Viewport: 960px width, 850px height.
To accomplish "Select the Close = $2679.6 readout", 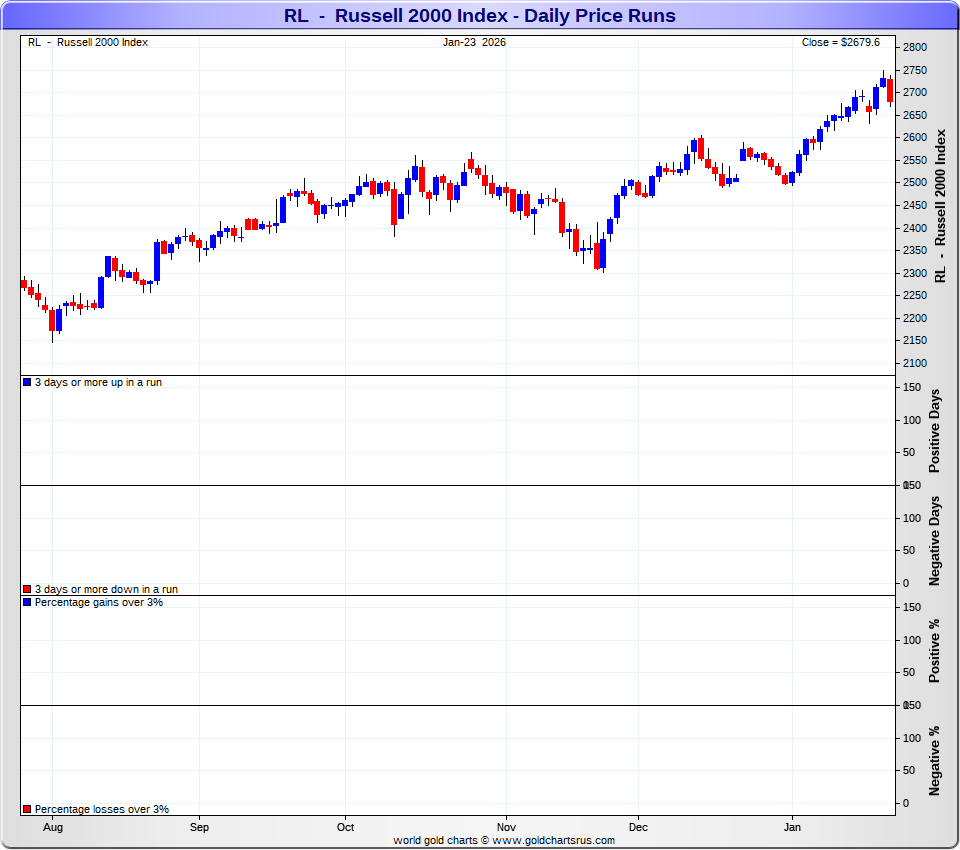I will click(840, 42).
